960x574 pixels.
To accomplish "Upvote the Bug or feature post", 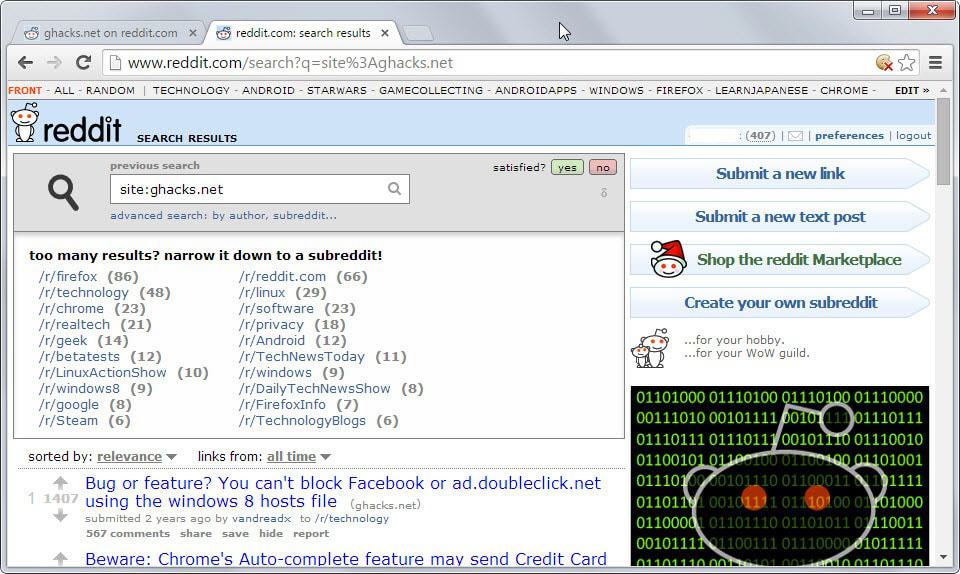I will (60, 483).
